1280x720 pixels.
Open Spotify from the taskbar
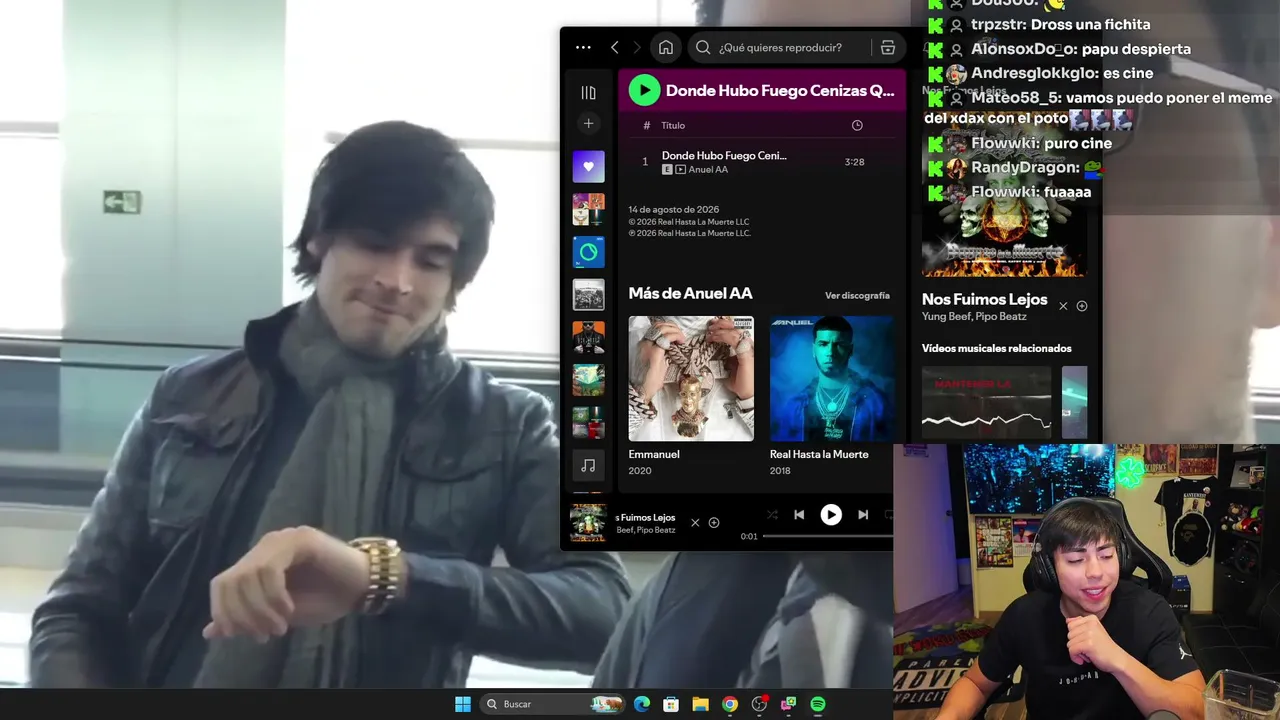click(818, 704)
